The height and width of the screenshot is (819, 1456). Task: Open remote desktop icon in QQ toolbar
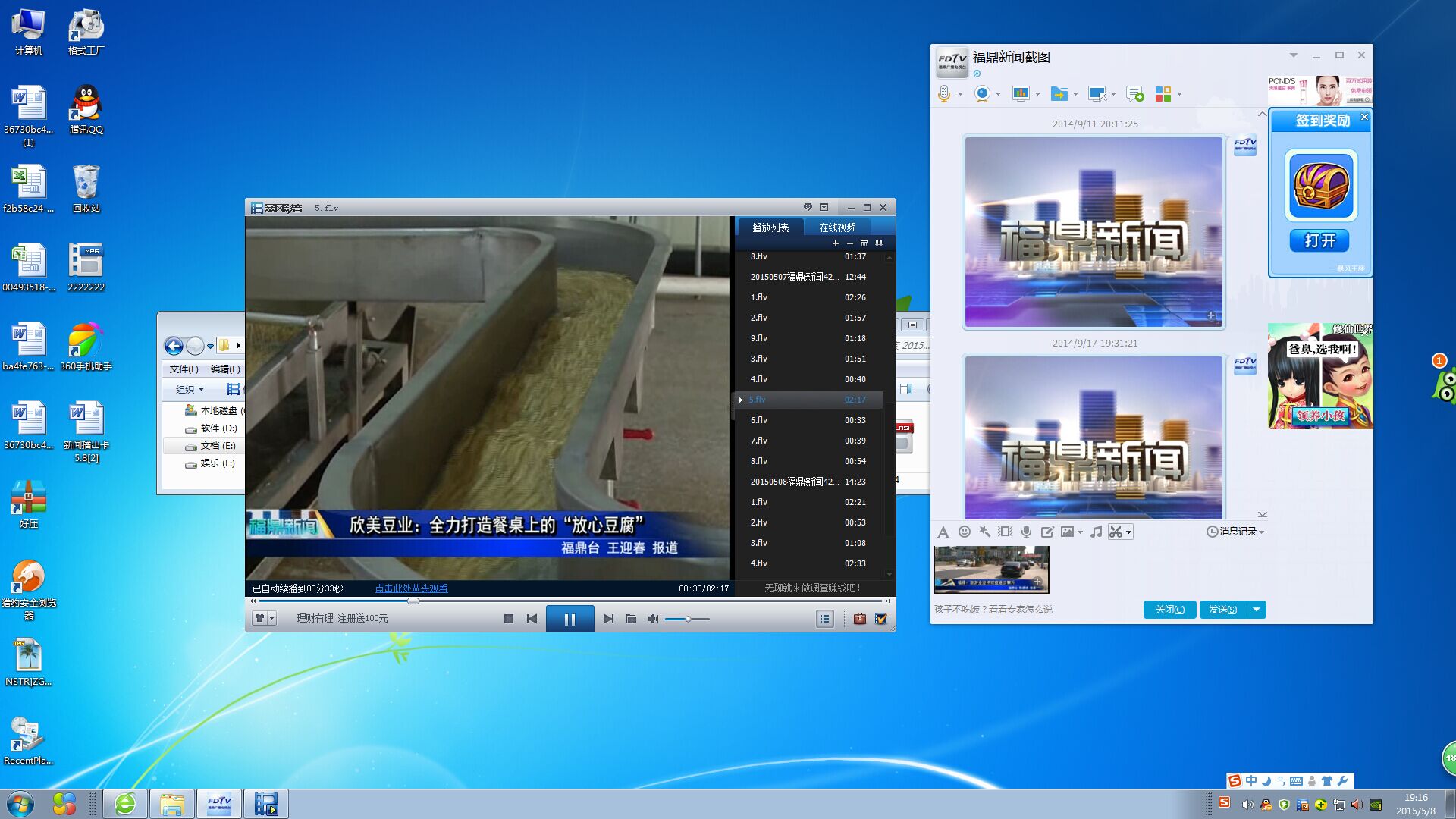click(x=1097, y=94)
